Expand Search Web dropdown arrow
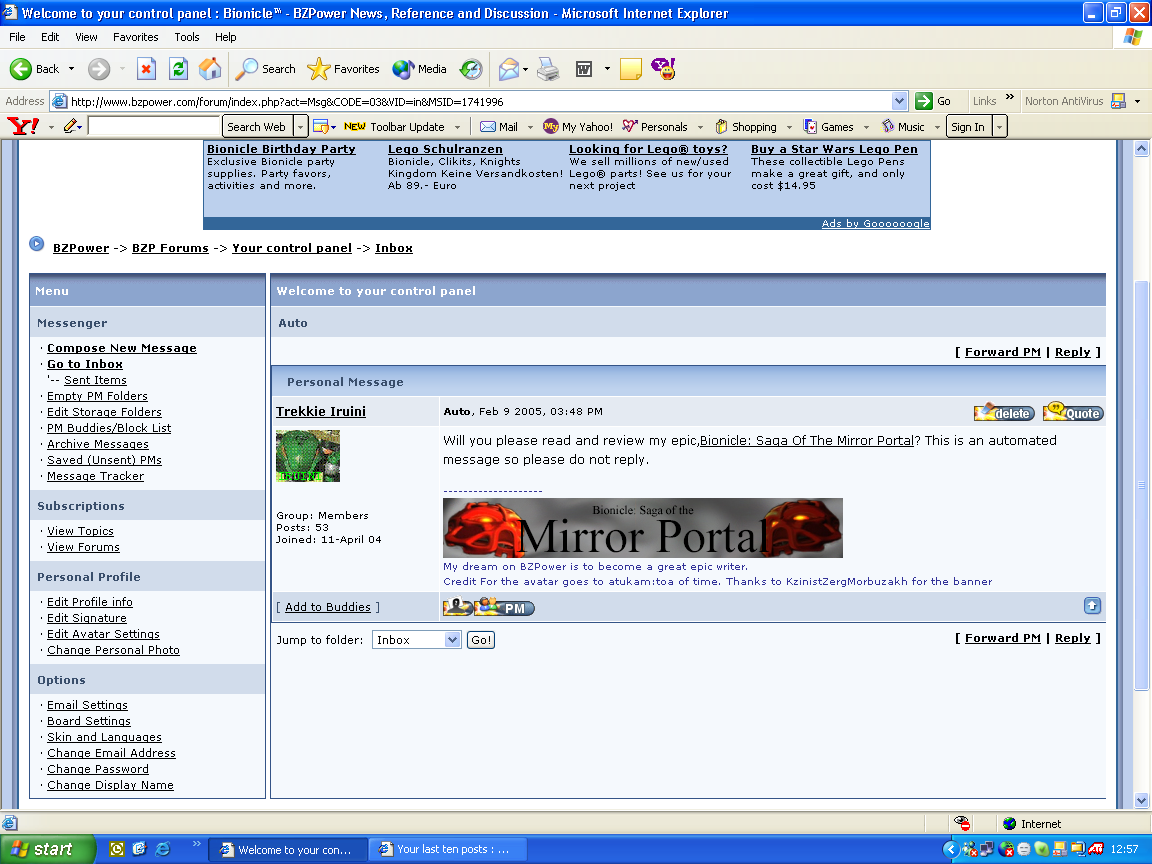 pos(300,126)
